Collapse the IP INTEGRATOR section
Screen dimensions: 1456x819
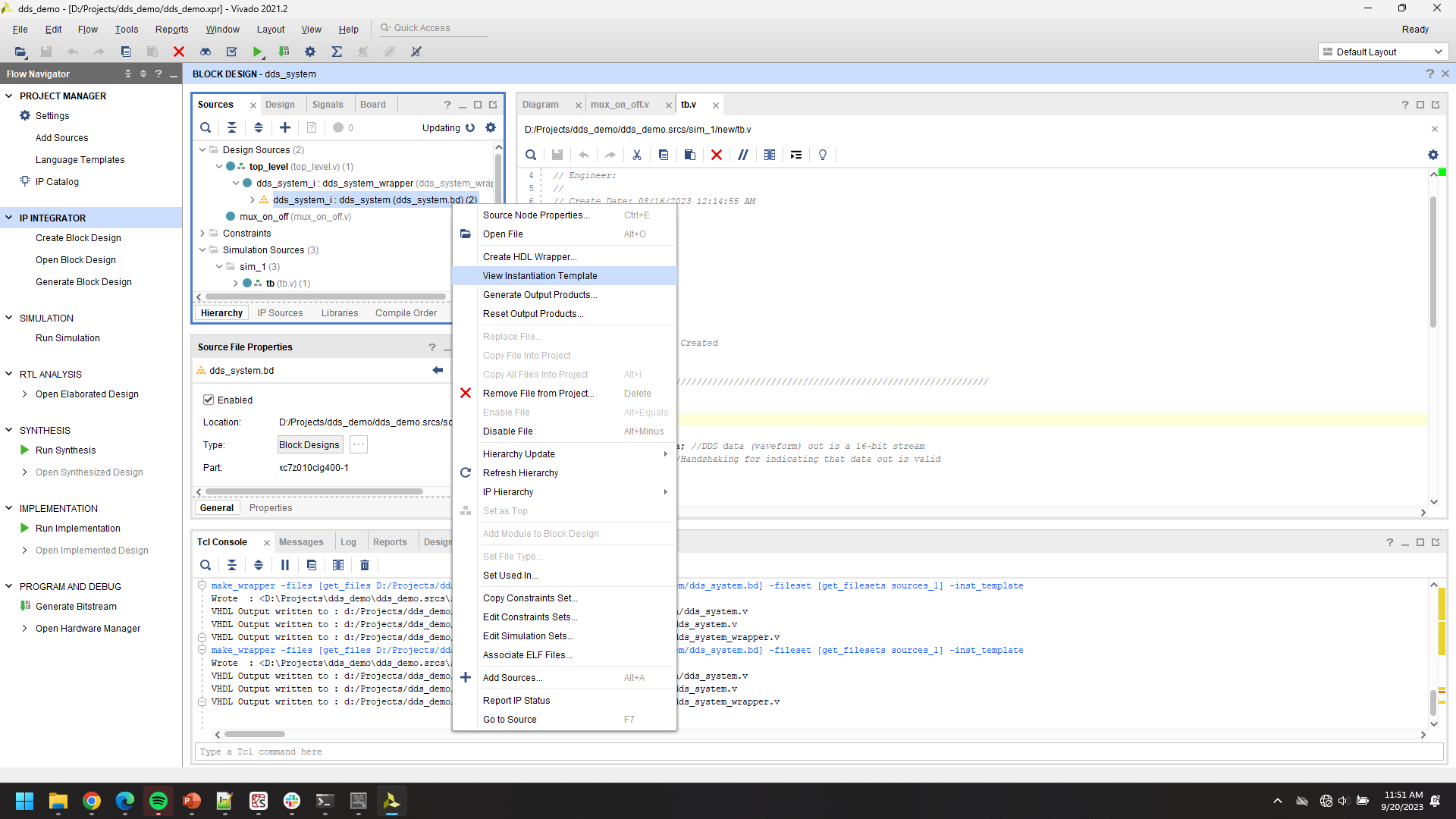coord(9,218)
